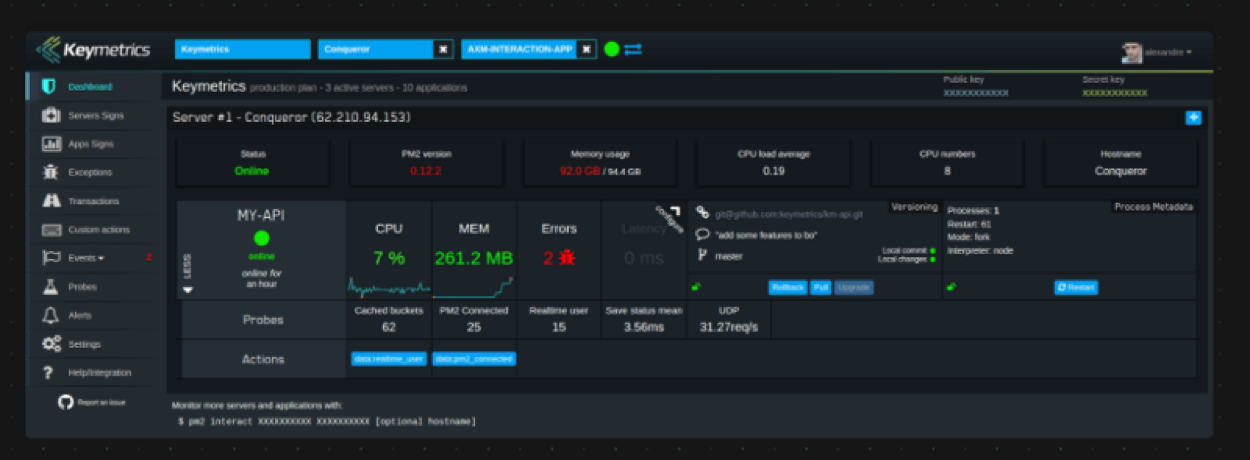Click the Secret key value

pyautogui.click(x=1115, y=92)
